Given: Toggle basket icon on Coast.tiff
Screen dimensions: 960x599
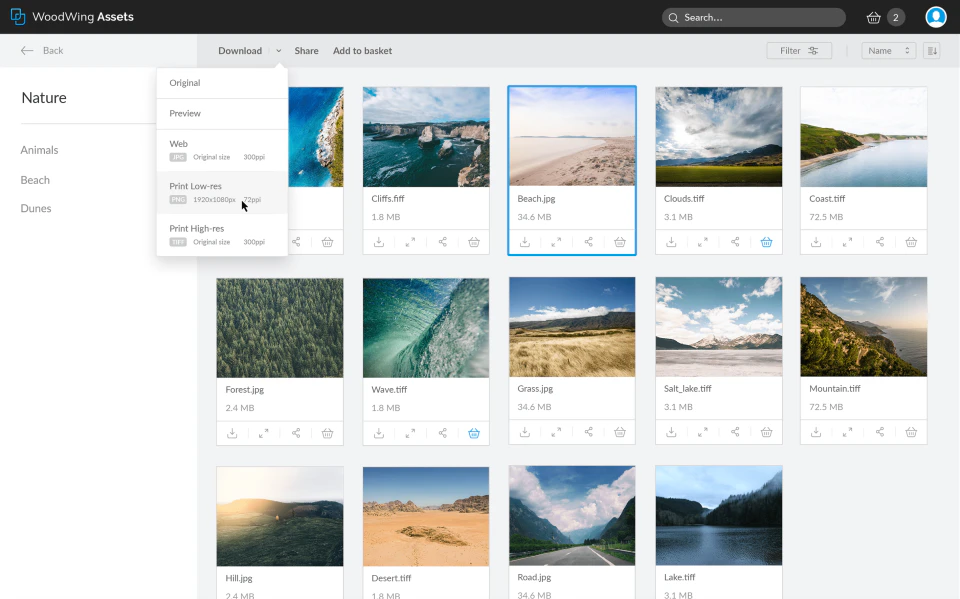Looking at the screenshot, I should [911, 242].
